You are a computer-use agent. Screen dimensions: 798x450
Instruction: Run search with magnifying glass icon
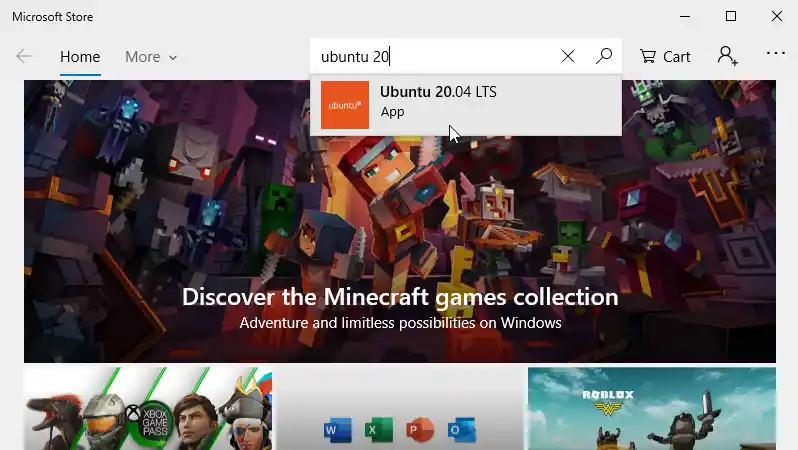click(604, 56)
